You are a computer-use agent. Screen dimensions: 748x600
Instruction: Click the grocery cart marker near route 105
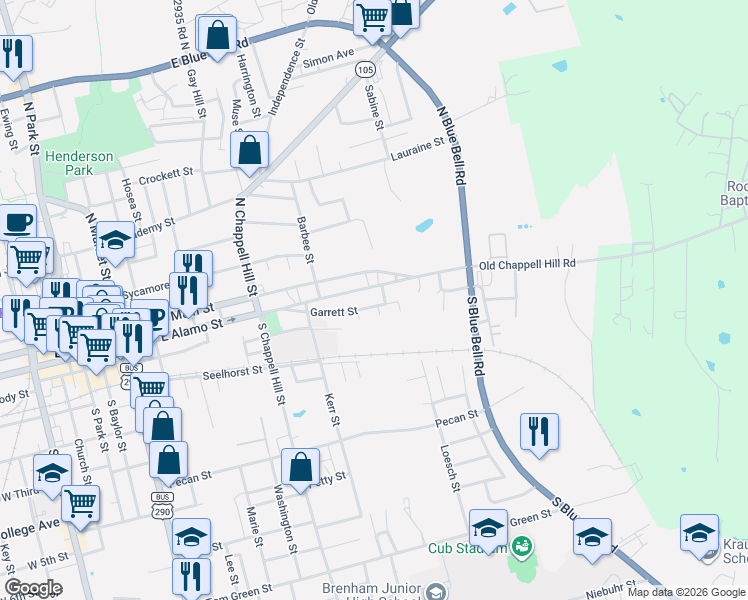[373, 19]
